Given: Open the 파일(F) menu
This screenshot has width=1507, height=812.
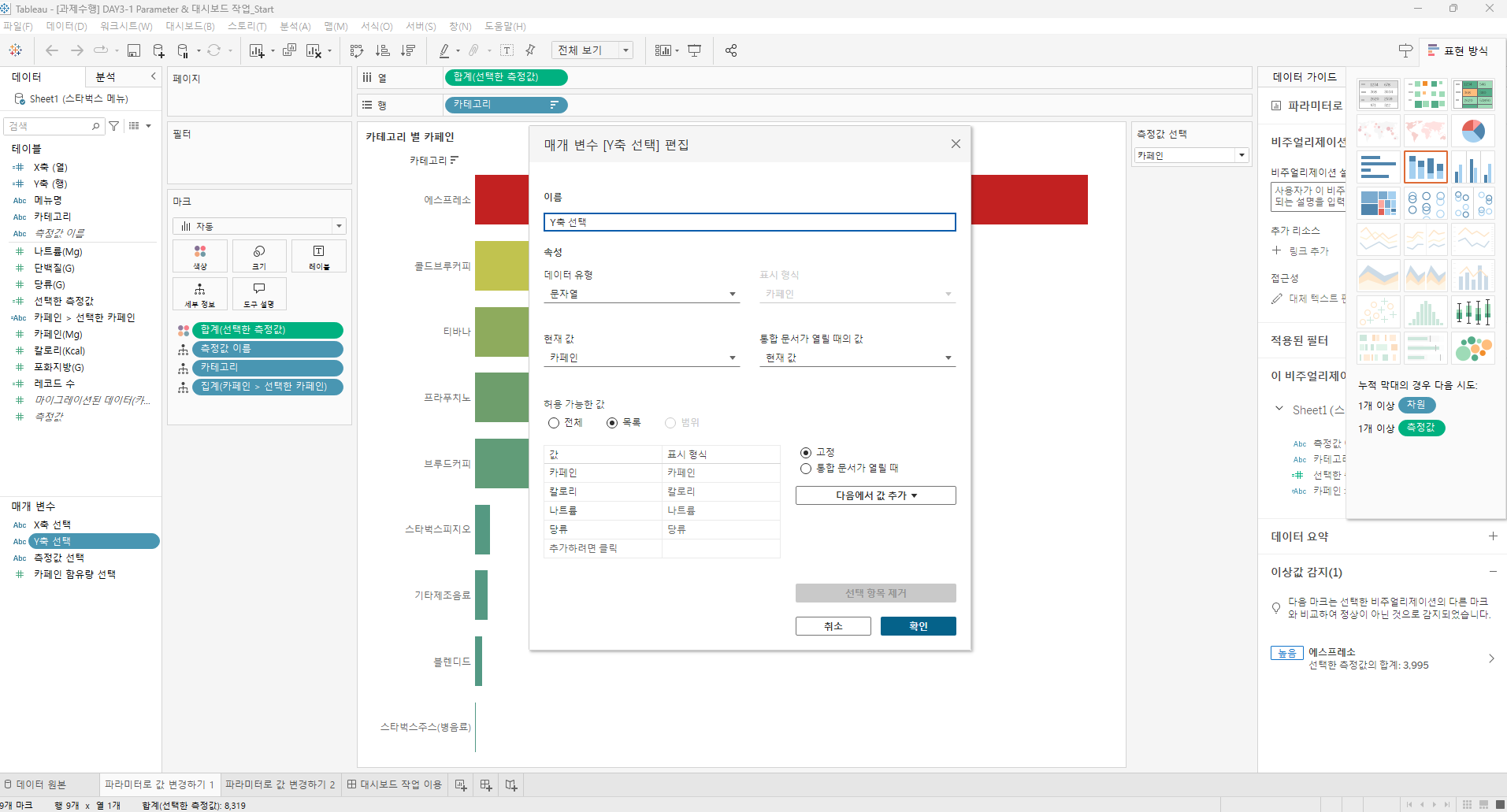Looking at the screenshot, I should point(18,26).
